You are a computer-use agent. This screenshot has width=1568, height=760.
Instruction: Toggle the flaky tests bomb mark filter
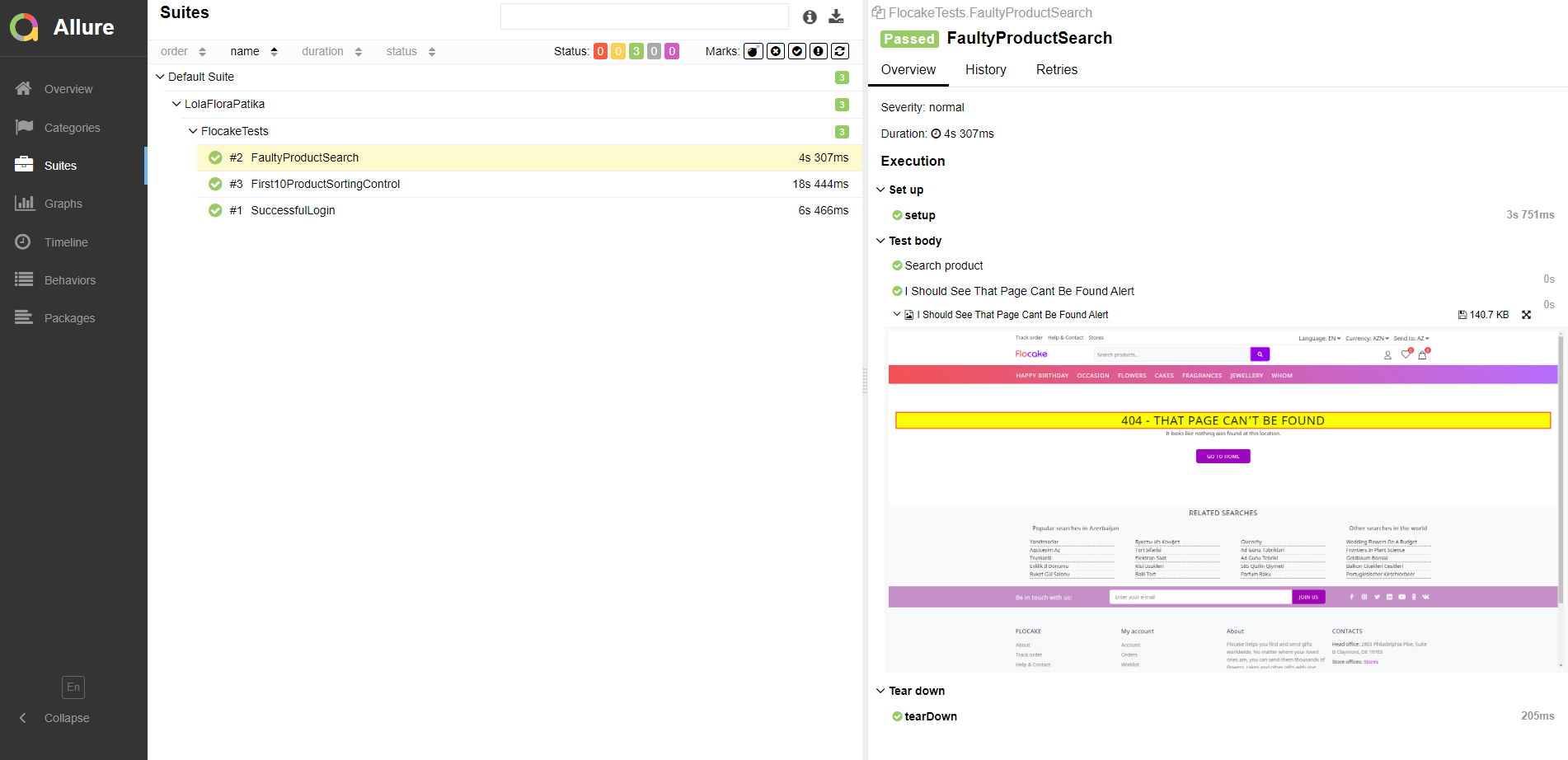click(753, 50)
